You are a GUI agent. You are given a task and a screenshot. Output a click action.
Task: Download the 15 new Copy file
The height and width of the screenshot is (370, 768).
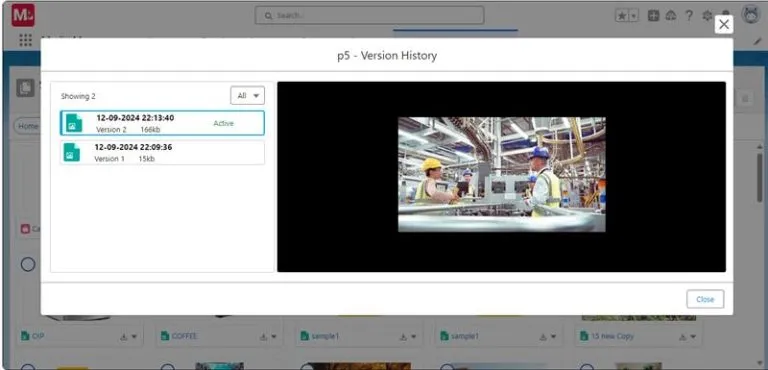[683, 337]
